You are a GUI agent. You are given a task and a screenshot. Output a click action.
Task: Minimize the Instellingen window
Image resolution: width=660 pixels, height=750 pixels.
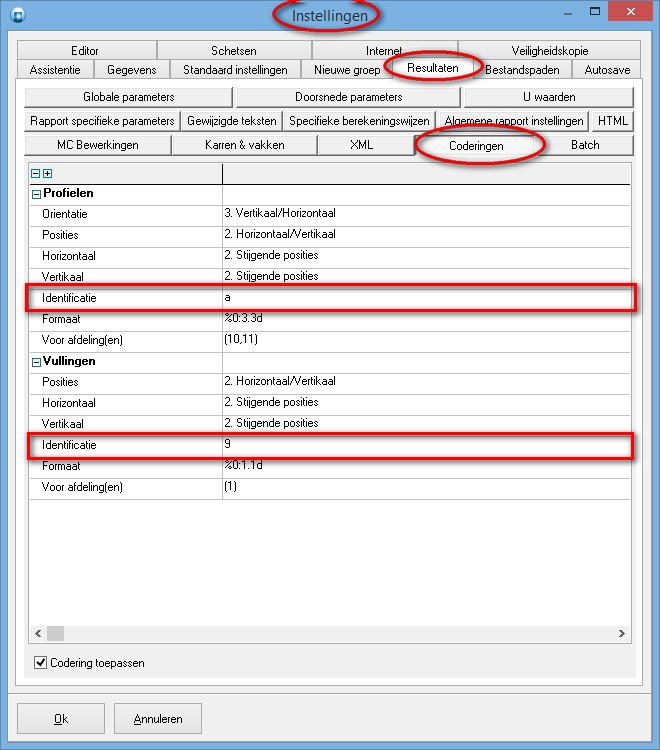[568, 12]
